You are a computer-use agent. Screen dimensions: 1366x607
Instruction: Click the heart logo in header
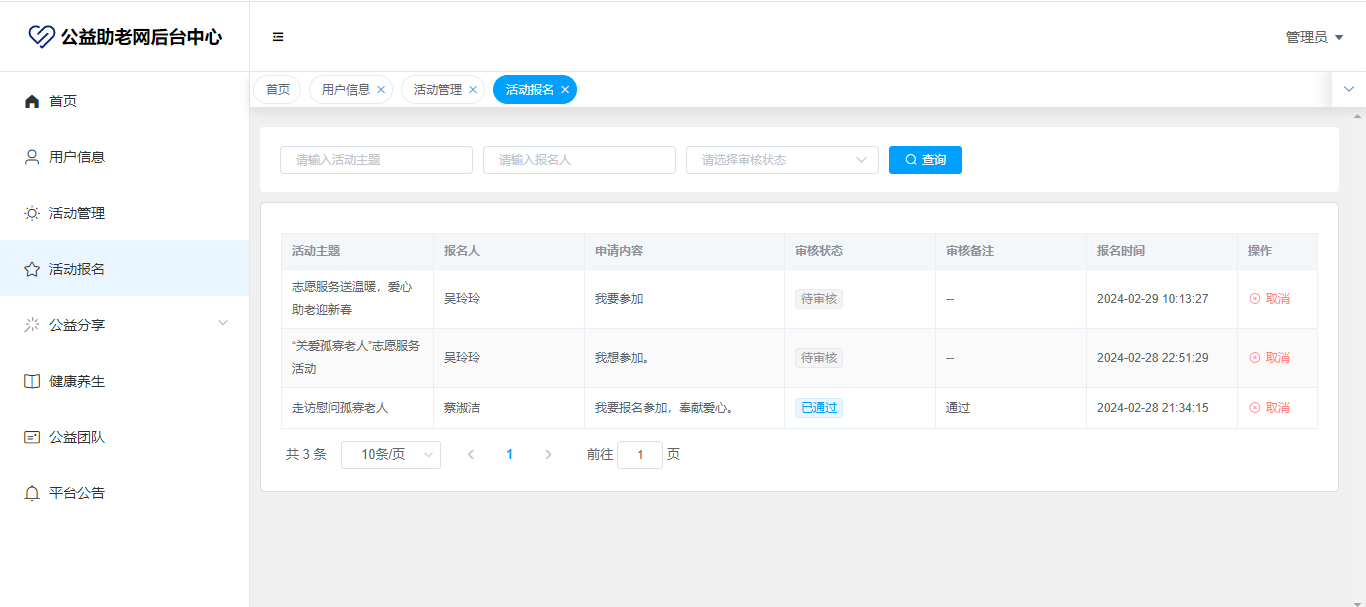click(x=41, y=37)
